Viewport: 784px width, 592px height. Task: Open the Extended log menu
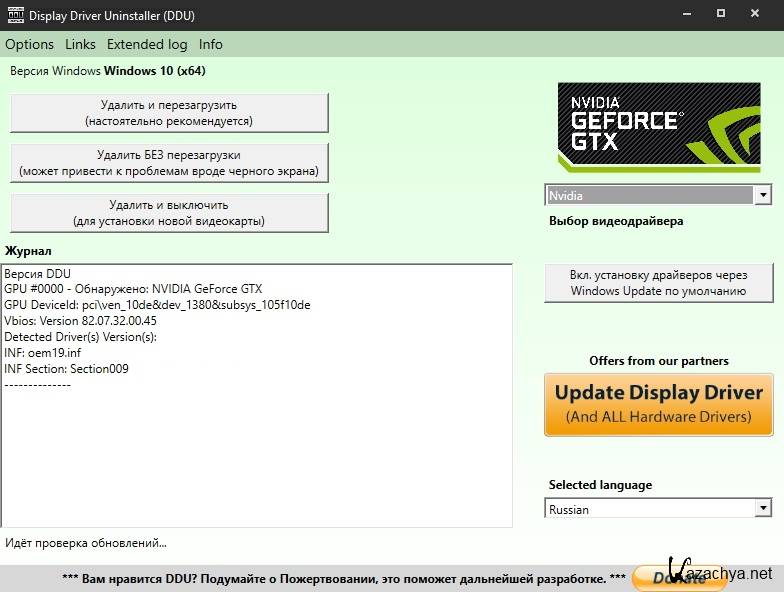[x=147, y=44]
